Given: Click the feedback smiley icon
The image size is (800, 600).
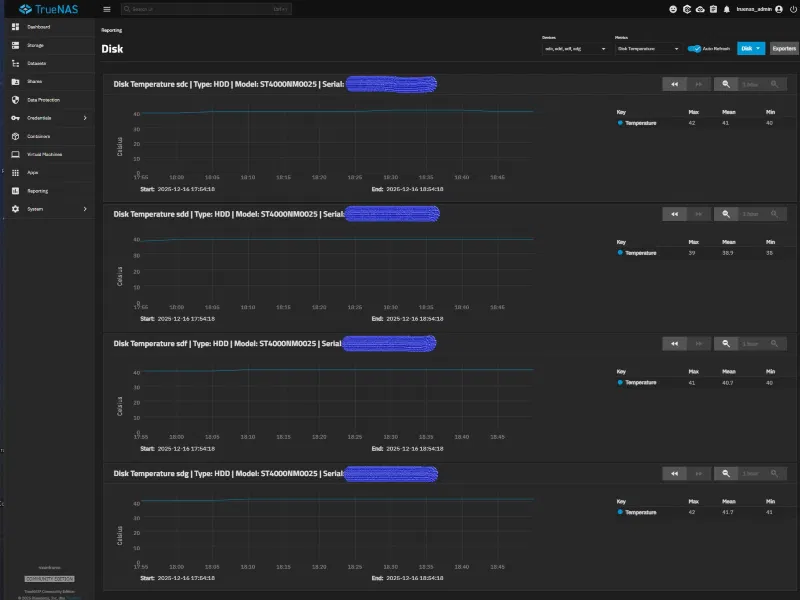Looking at the screenshot, I should point(673,9).
